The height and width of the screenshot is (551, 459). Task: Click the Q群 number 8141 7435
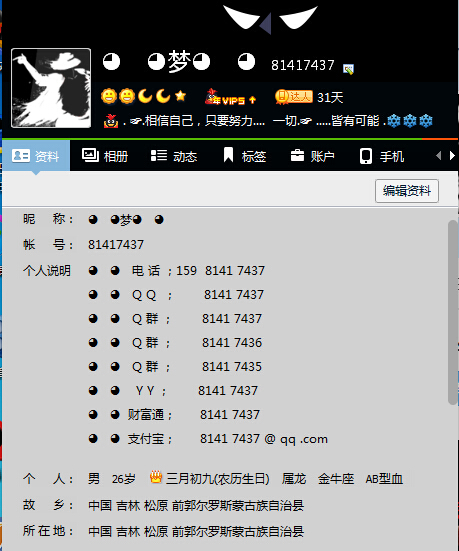coord(232,367)
